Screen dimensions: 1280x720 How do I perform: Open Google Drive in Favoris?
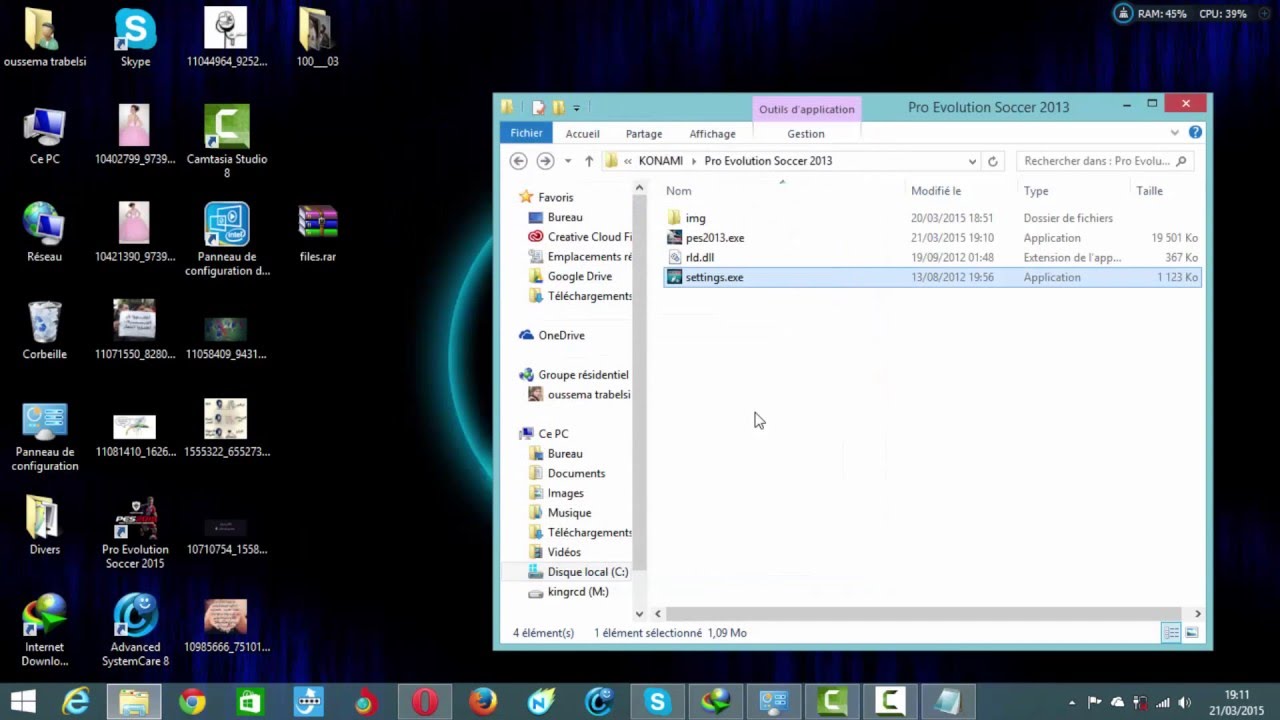(x=570, y=276)
